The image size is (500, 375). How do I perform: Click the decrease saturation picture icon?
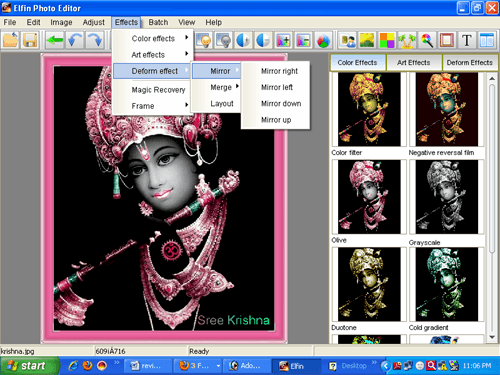pos(303,41)
